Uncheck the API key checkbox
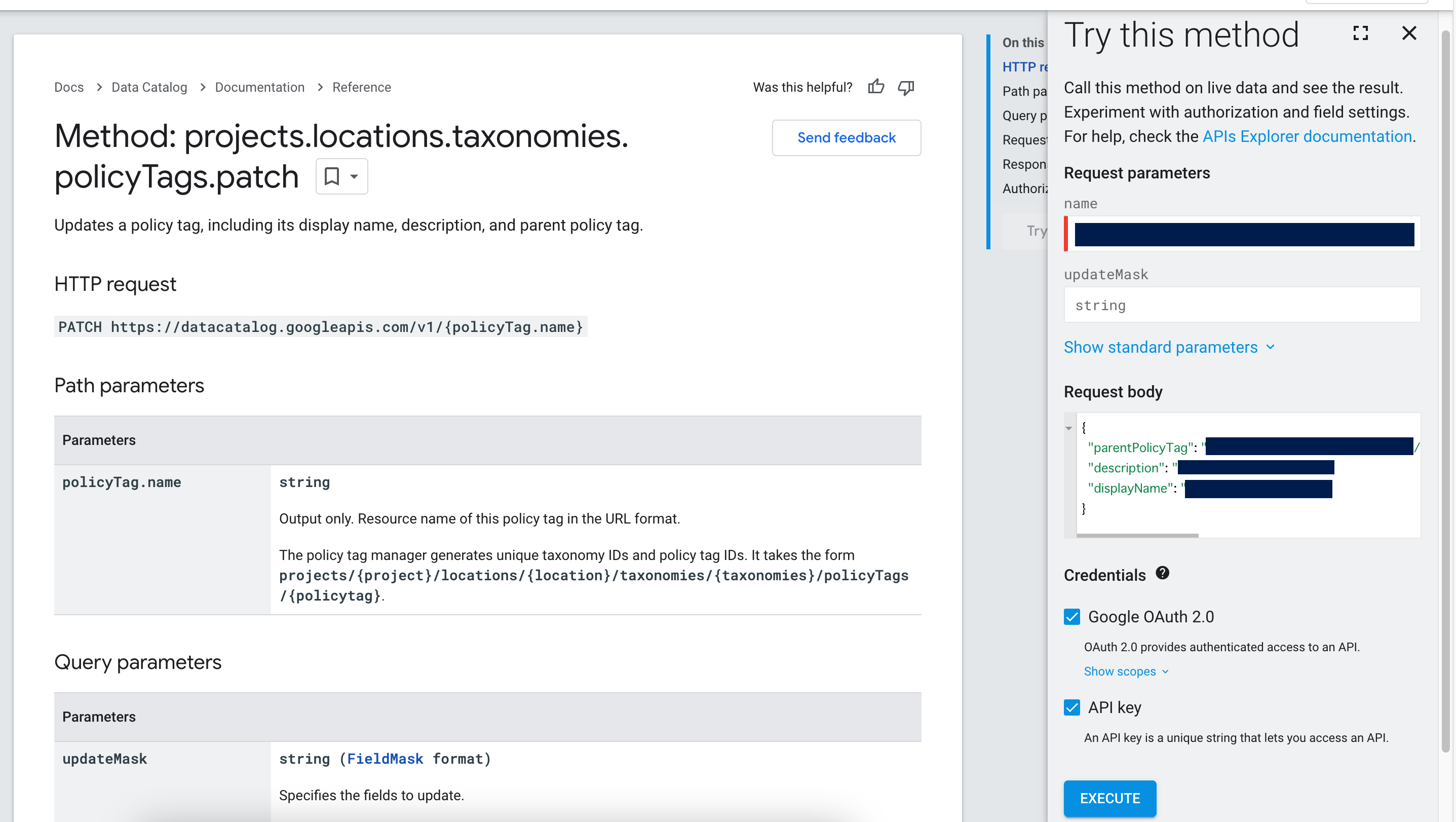The height and width of the screenshot is (822, 1456). (x=1071, y=707)
